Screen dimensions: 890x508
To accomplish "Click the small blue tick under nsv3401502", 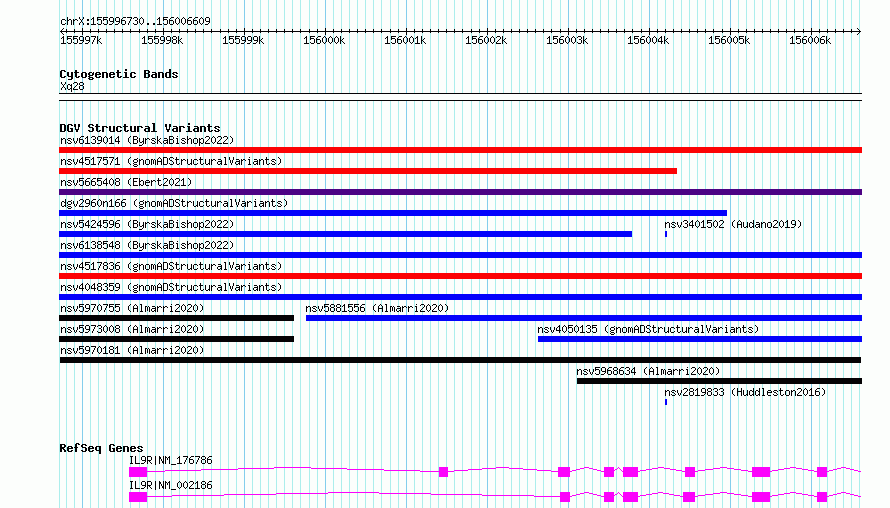I will pyautogui.click(x=666, y=234).
